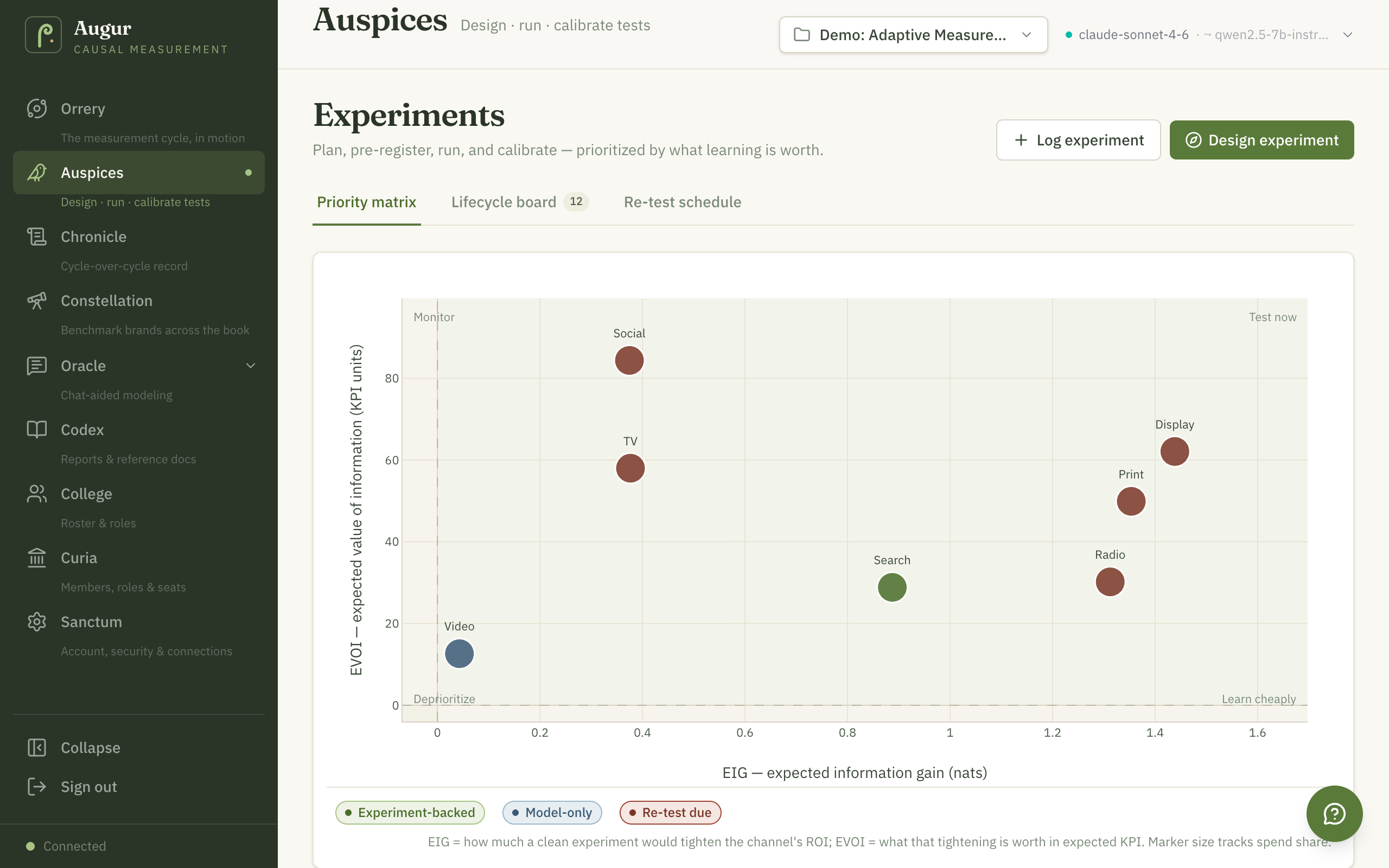Open the Orrery orbit icon
The width and height of the screenshot is (1389, 868).
click(x=37, y=108)
